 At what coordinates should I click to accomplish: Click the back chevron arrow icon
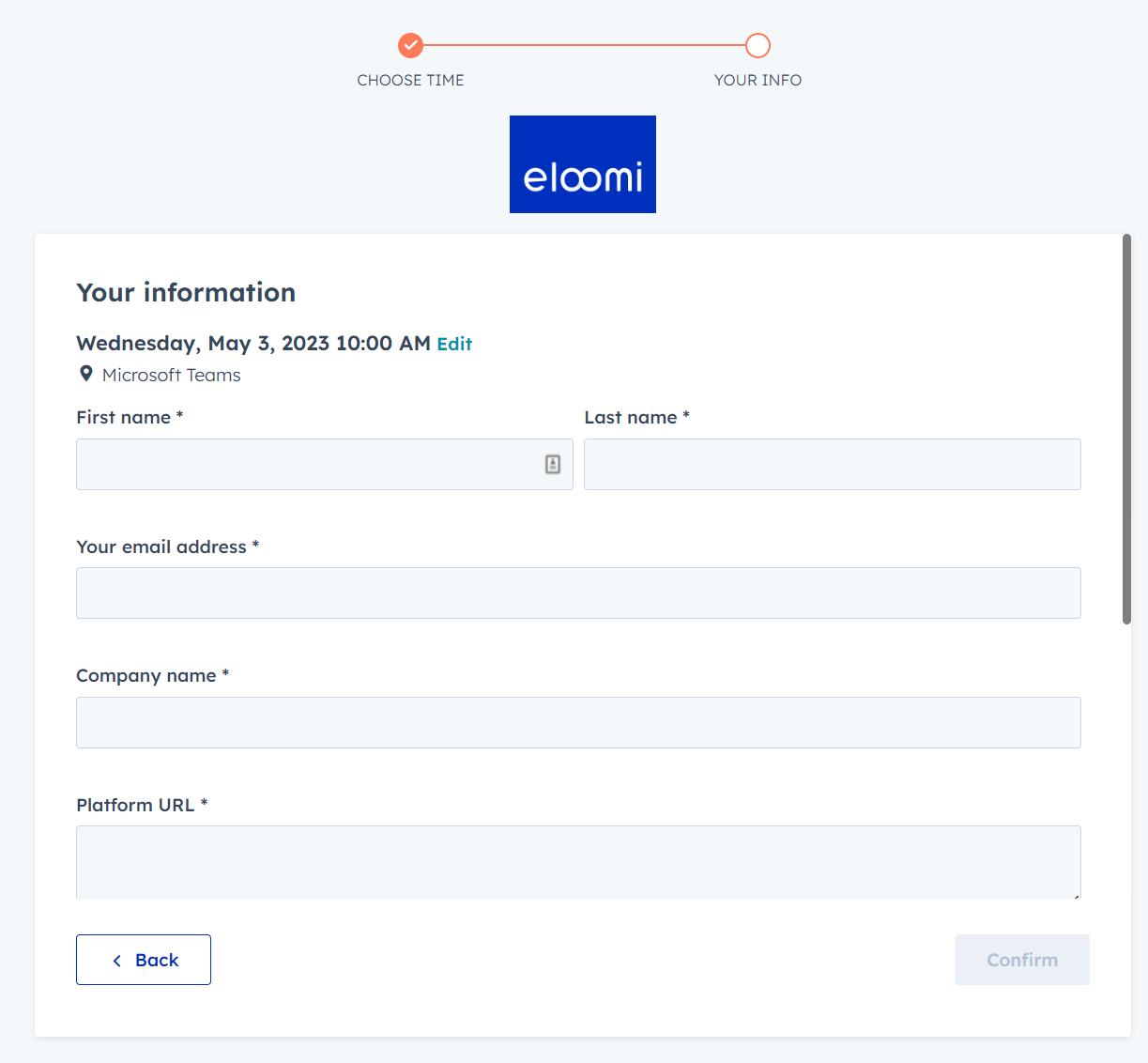tap(117, 961)
